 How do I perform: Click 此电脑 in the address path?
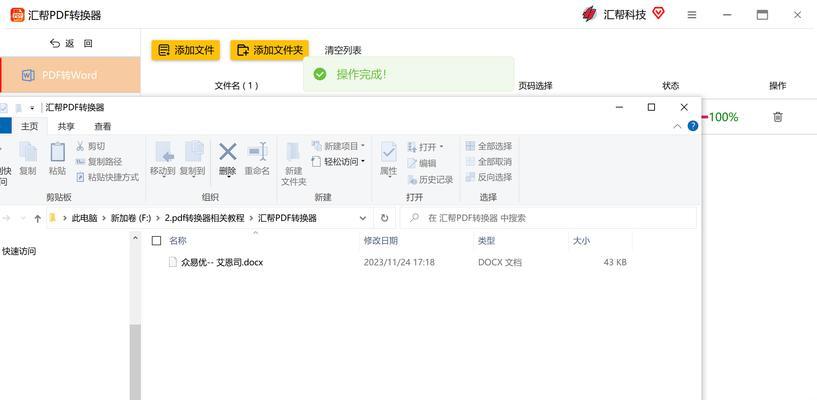point(84,218)
